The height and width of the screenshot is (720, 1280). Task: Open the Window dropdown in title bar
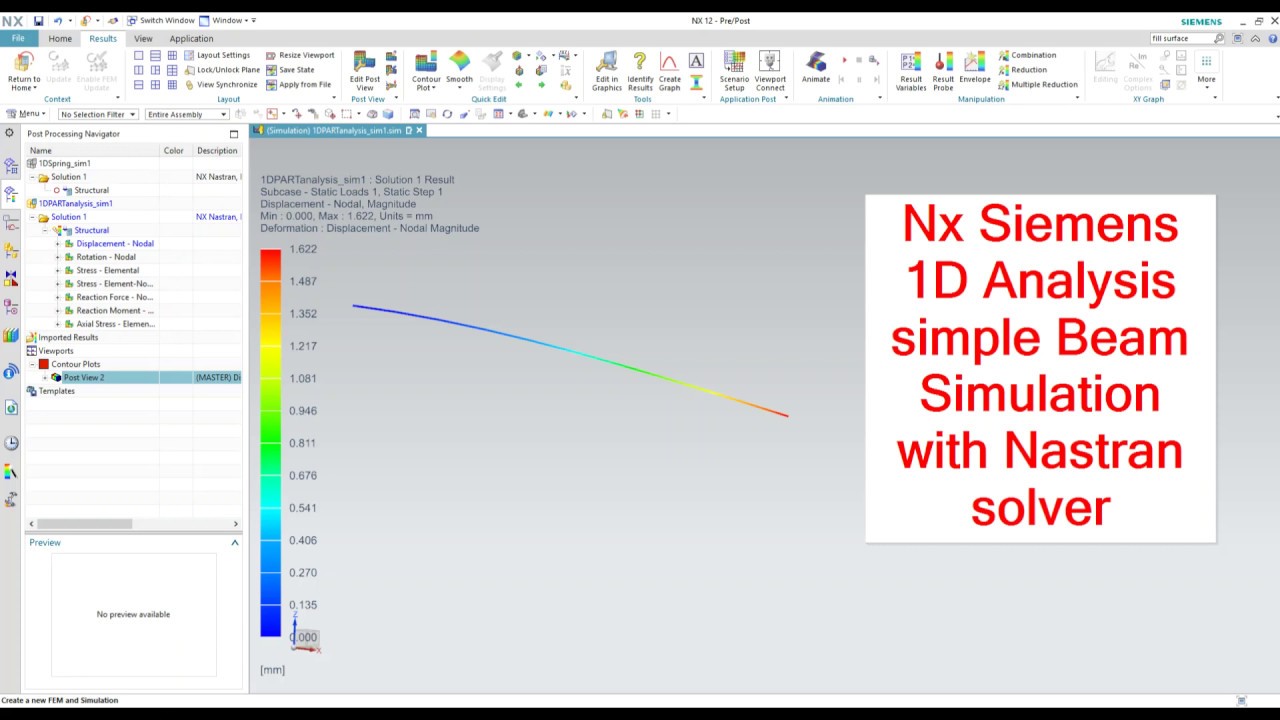click(227, 21)
